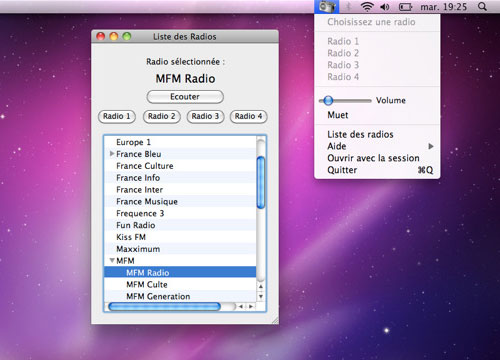Click the scroll down arrow in station list
The width and height of the screenshot is (500, 360).
[261, 296]
